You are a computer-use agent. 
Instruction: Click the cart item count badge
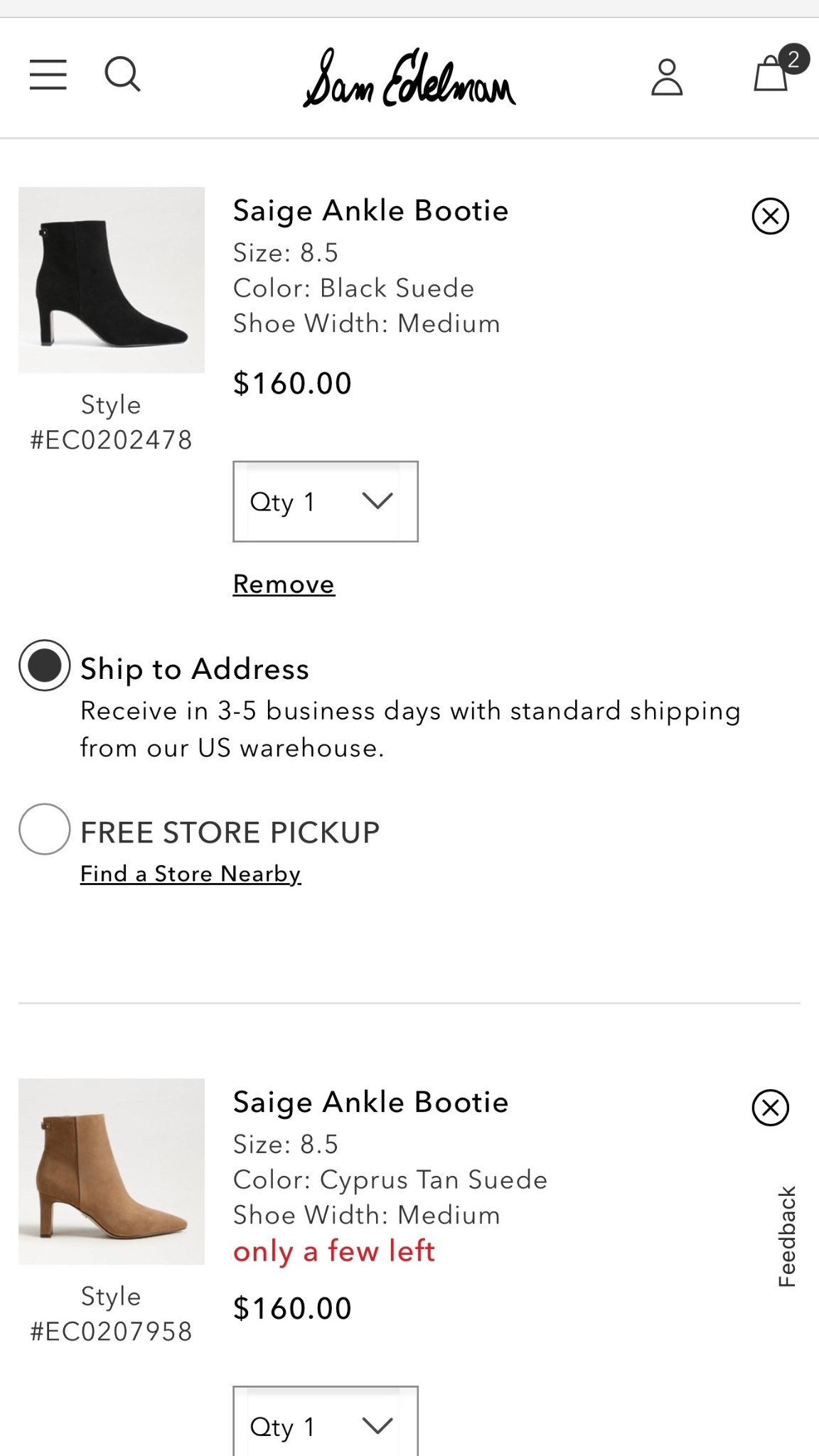click(794, 59)
